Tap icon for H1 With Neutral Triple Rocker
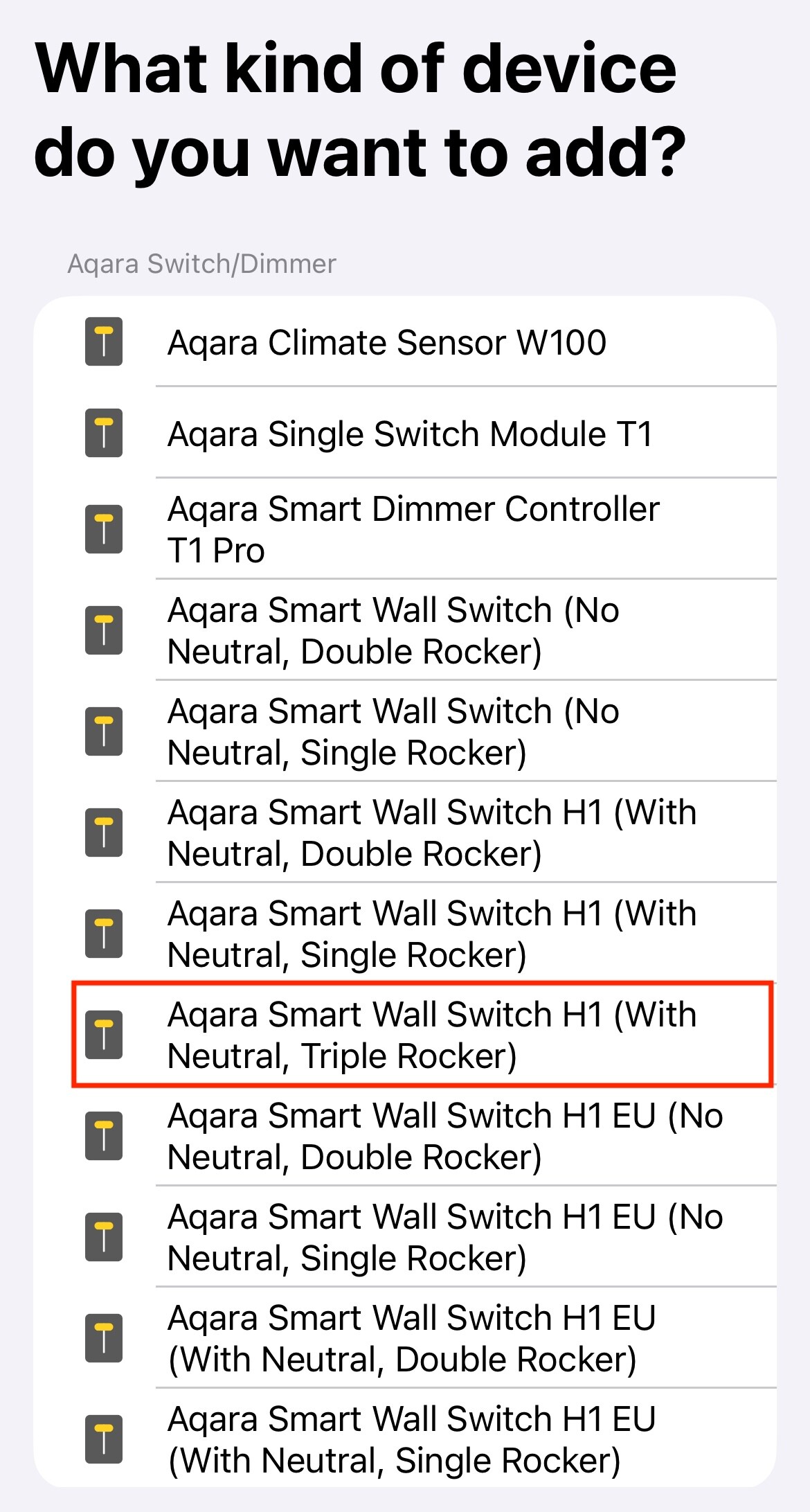Screen dimensions: 810x1512 click(x=104, y=1035)
